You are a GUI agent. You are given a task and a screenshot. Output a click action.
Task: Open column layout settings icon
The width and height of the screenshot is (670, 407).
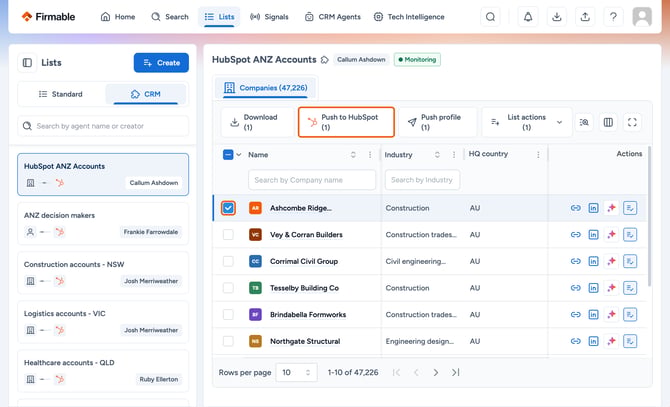(x=608, y=123)
